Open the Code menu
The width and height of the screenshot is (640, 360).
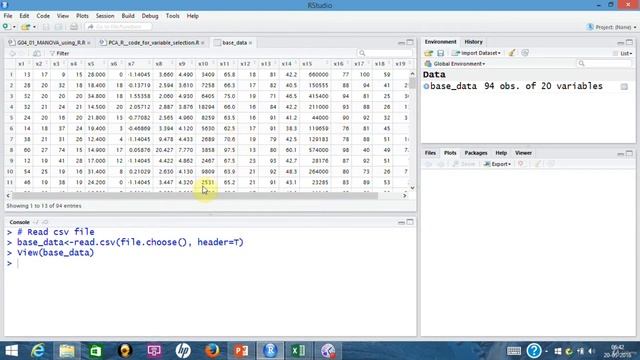click(x=43, y=16)
